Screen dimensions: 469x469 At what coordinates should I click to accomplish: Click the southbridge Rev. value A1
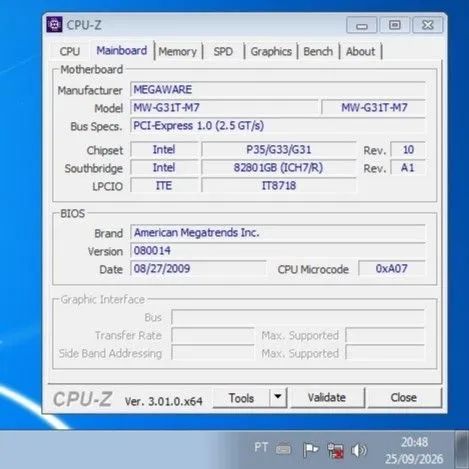pyautogui.click(x=408, y=168)
